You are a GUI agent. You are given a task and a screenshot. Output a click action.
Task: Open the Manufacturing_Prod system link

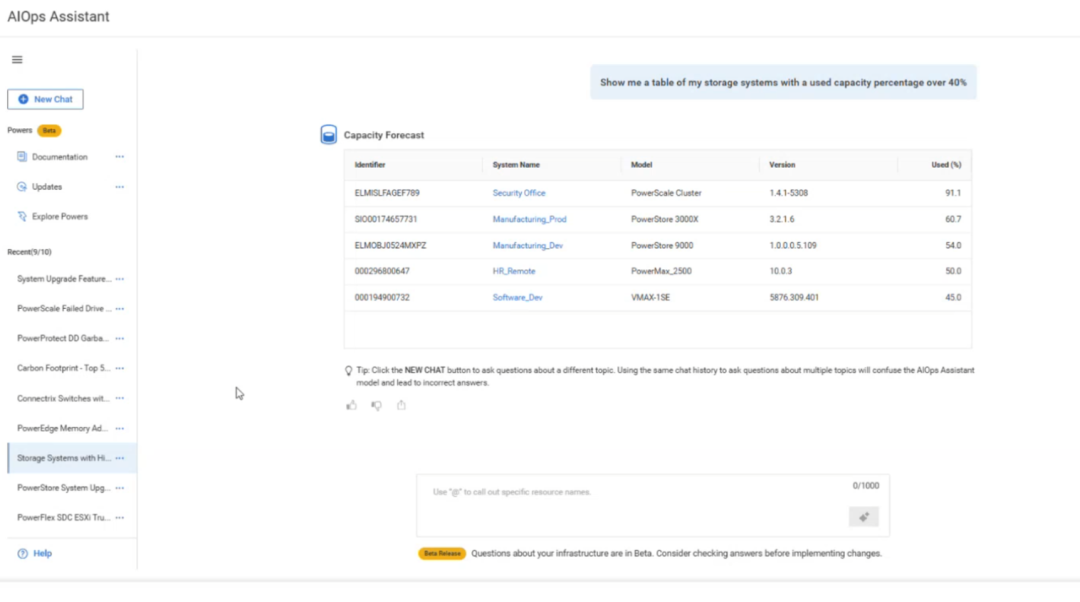(529, 219)
